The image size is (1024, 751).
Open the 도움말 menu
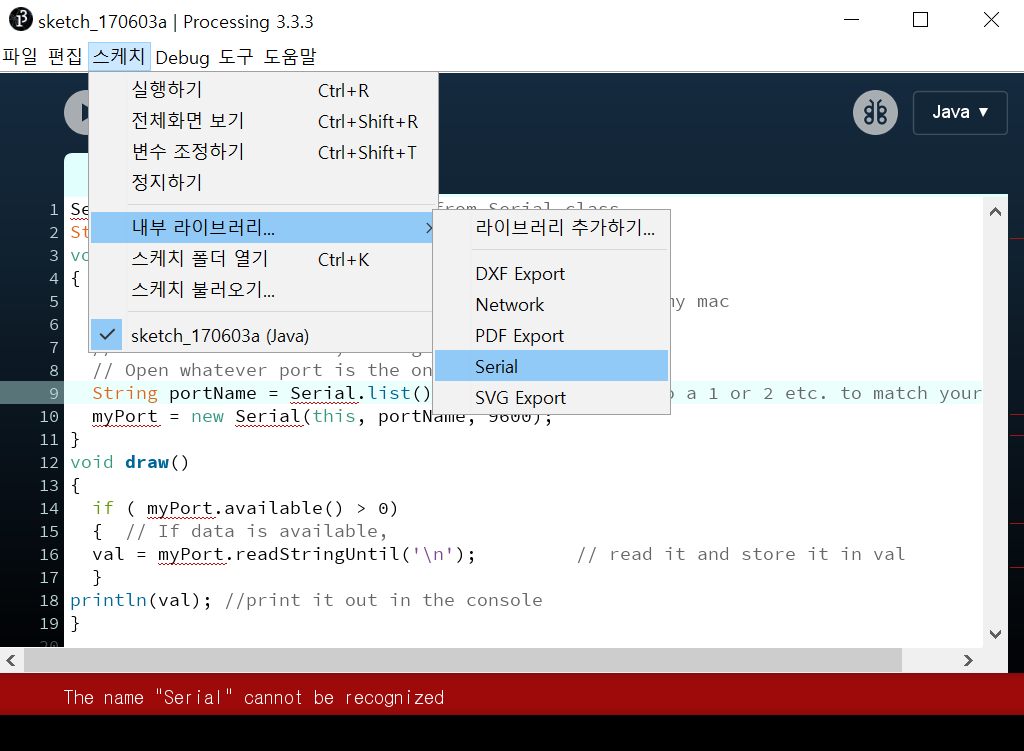(290, 56)
